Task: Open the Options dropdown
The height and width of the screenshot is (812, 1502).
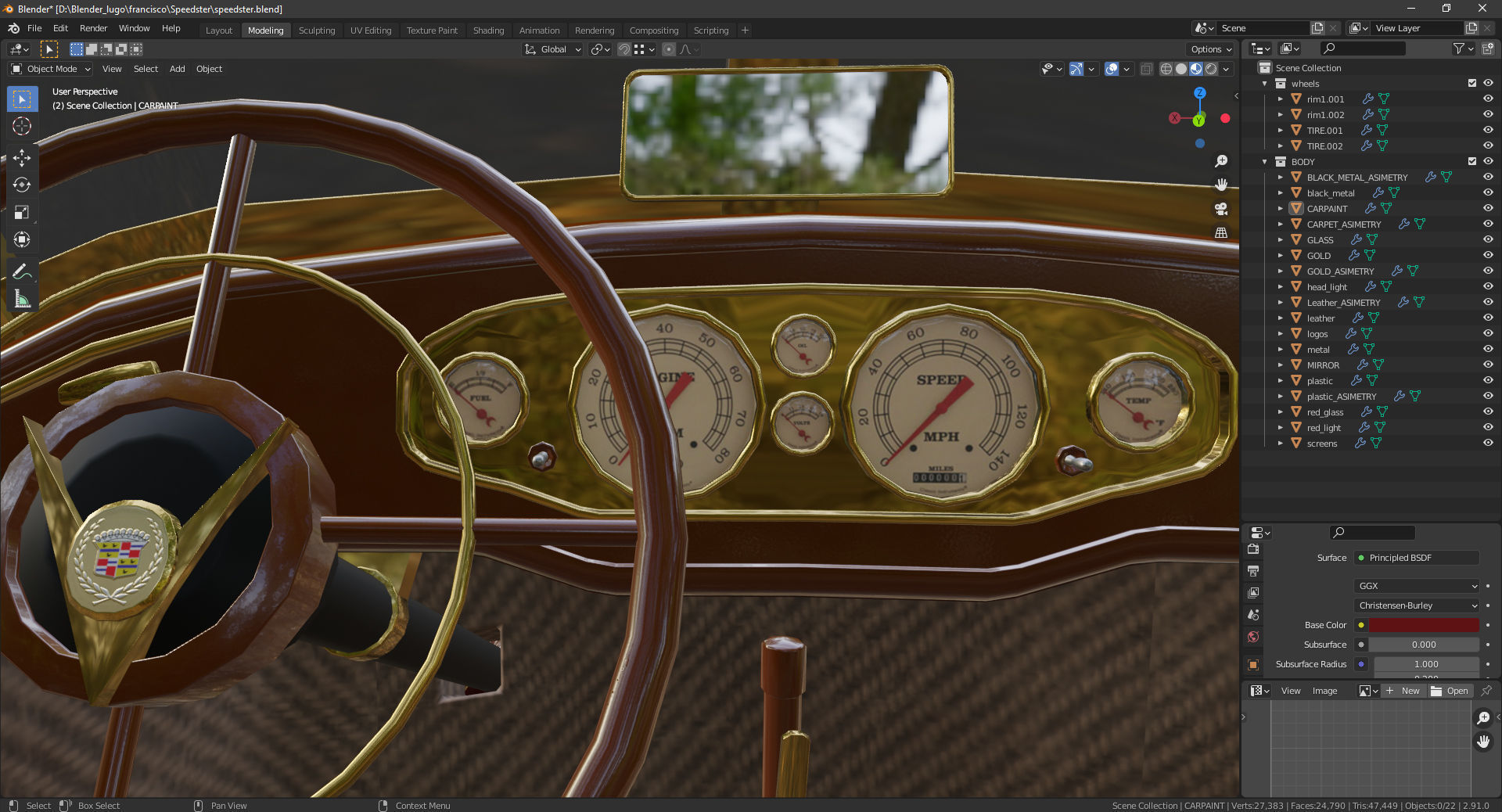Action: (x=1211, y=49)
